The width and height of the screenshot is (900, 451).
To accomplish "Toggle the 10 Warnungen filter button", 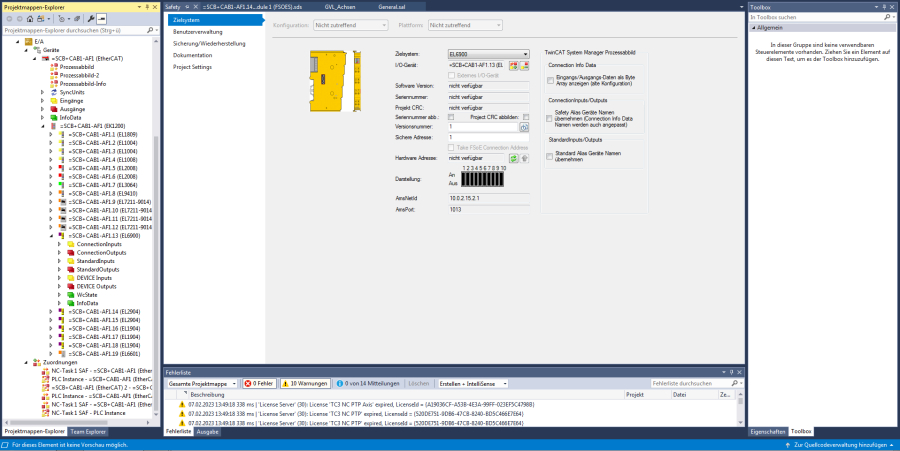I will coord(304,383).
